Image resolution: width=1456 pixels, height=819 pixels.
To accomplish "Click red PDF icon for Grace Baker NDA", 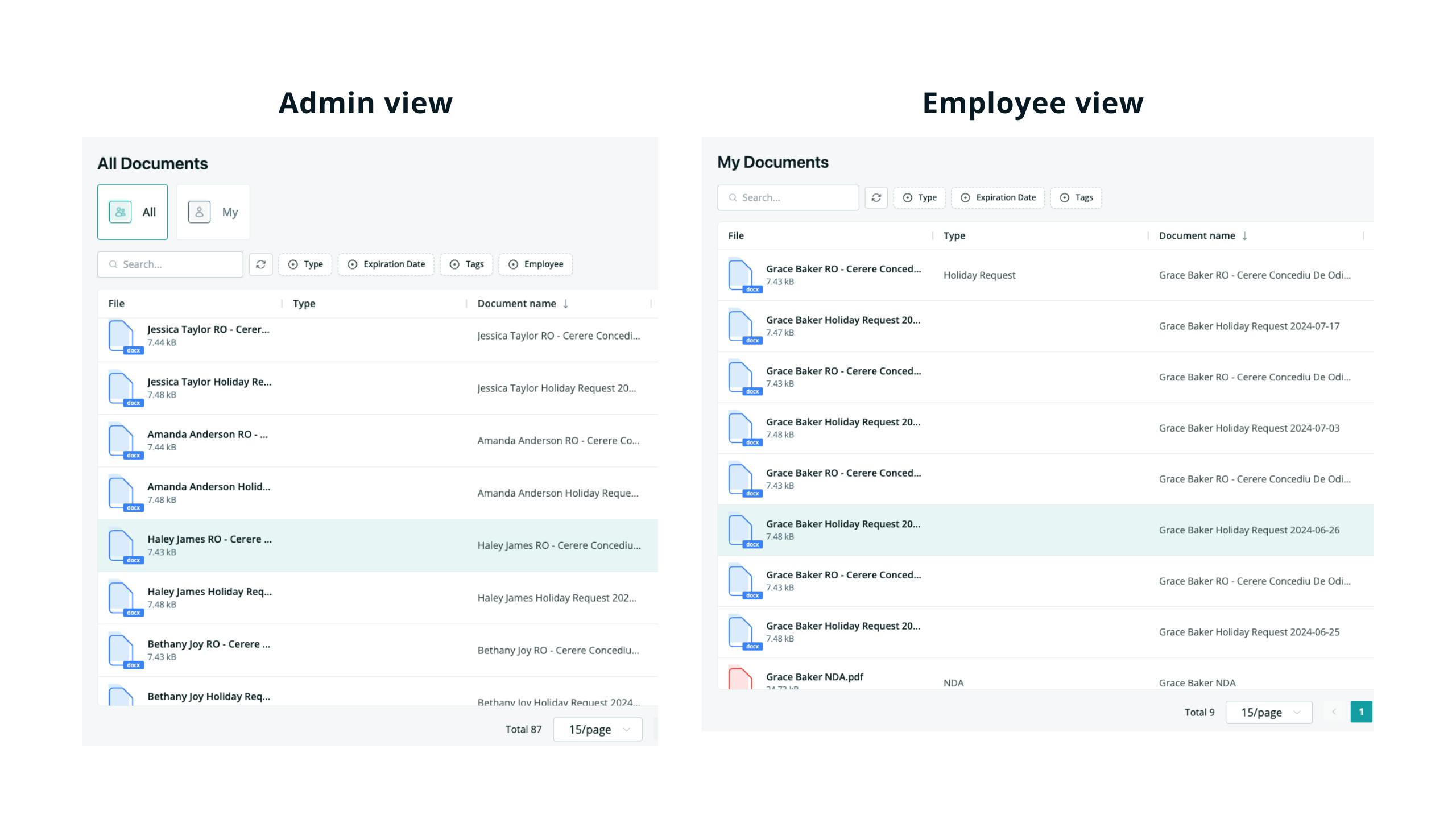I will (x=741, y=678).
